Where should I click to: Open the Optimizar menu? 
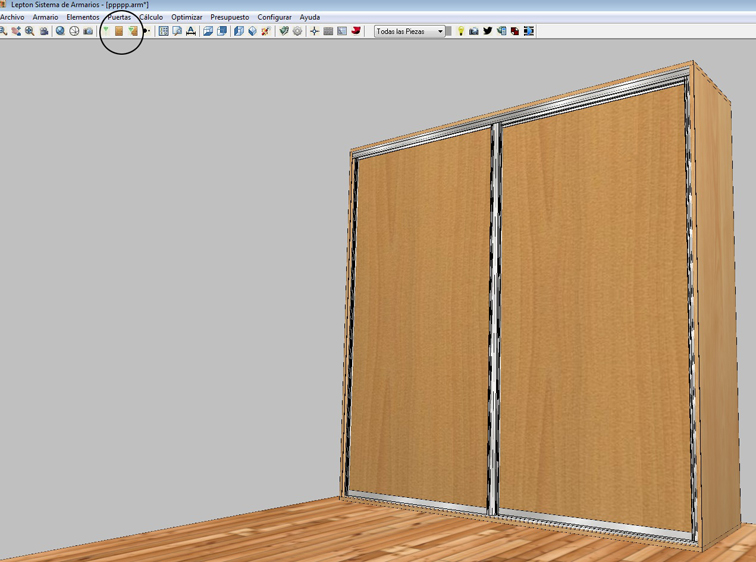[x=187, y=17]
